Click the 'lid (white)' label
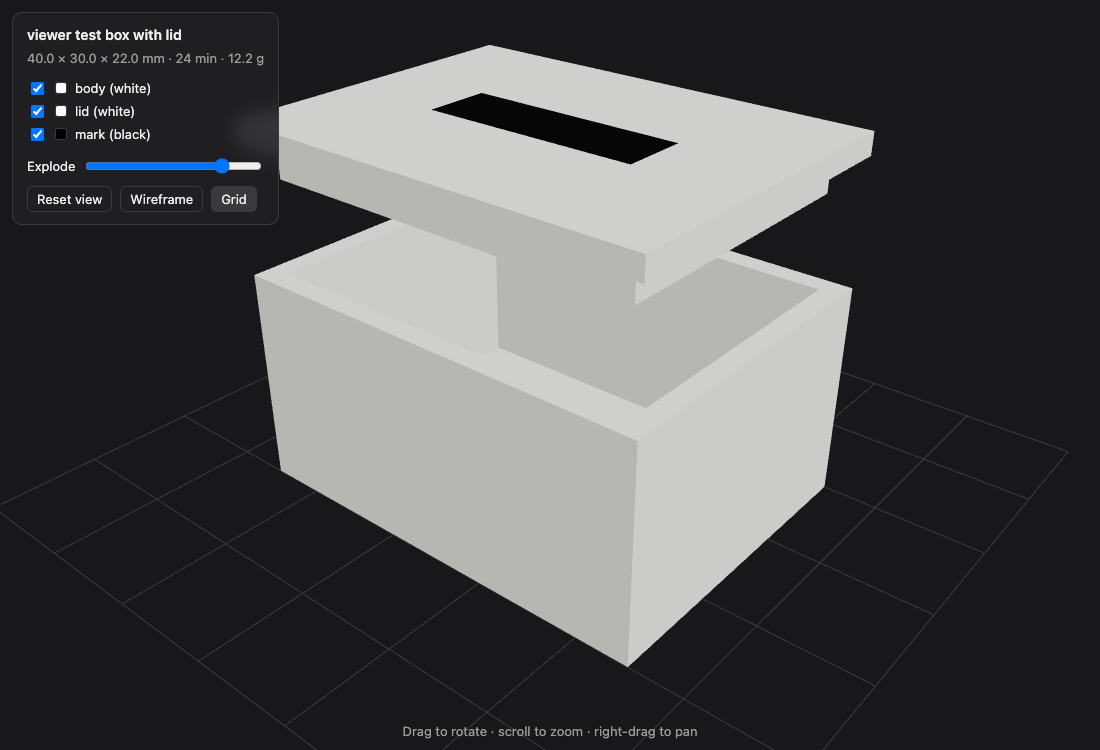 point(105,112)
